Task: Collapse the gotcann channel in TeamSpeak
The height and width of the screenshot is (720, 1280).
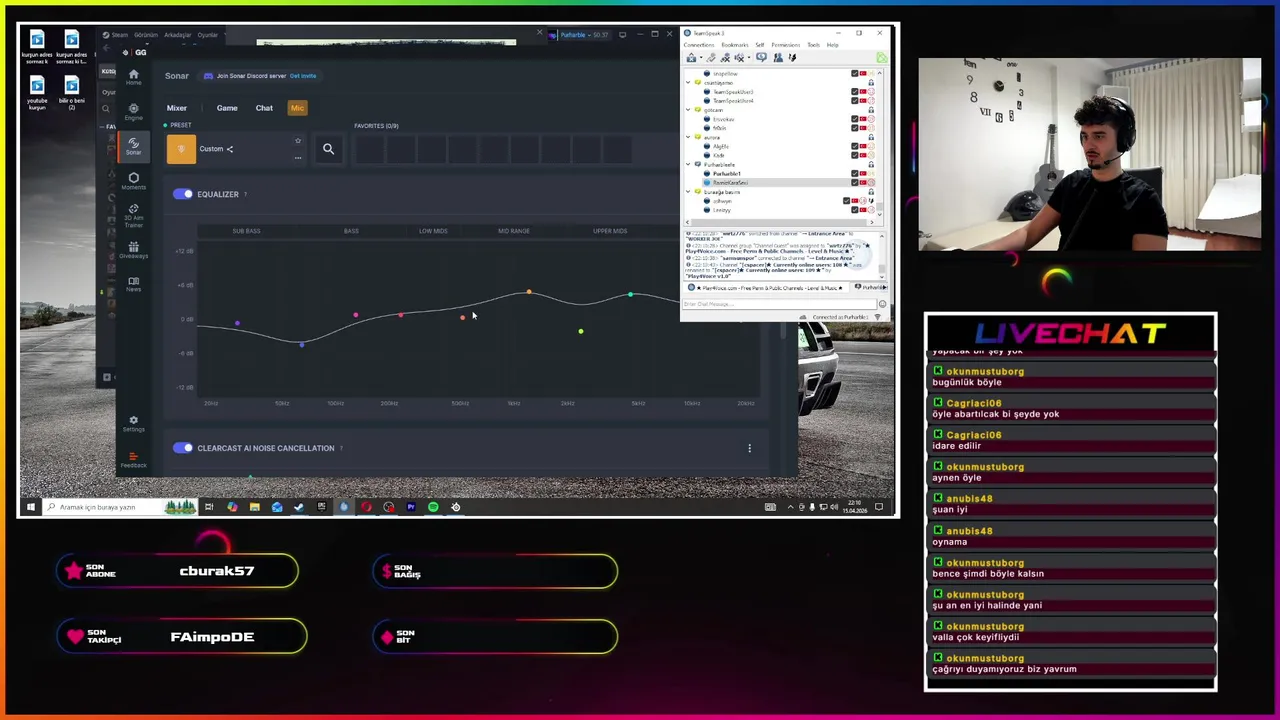Action: pos(688,110)
